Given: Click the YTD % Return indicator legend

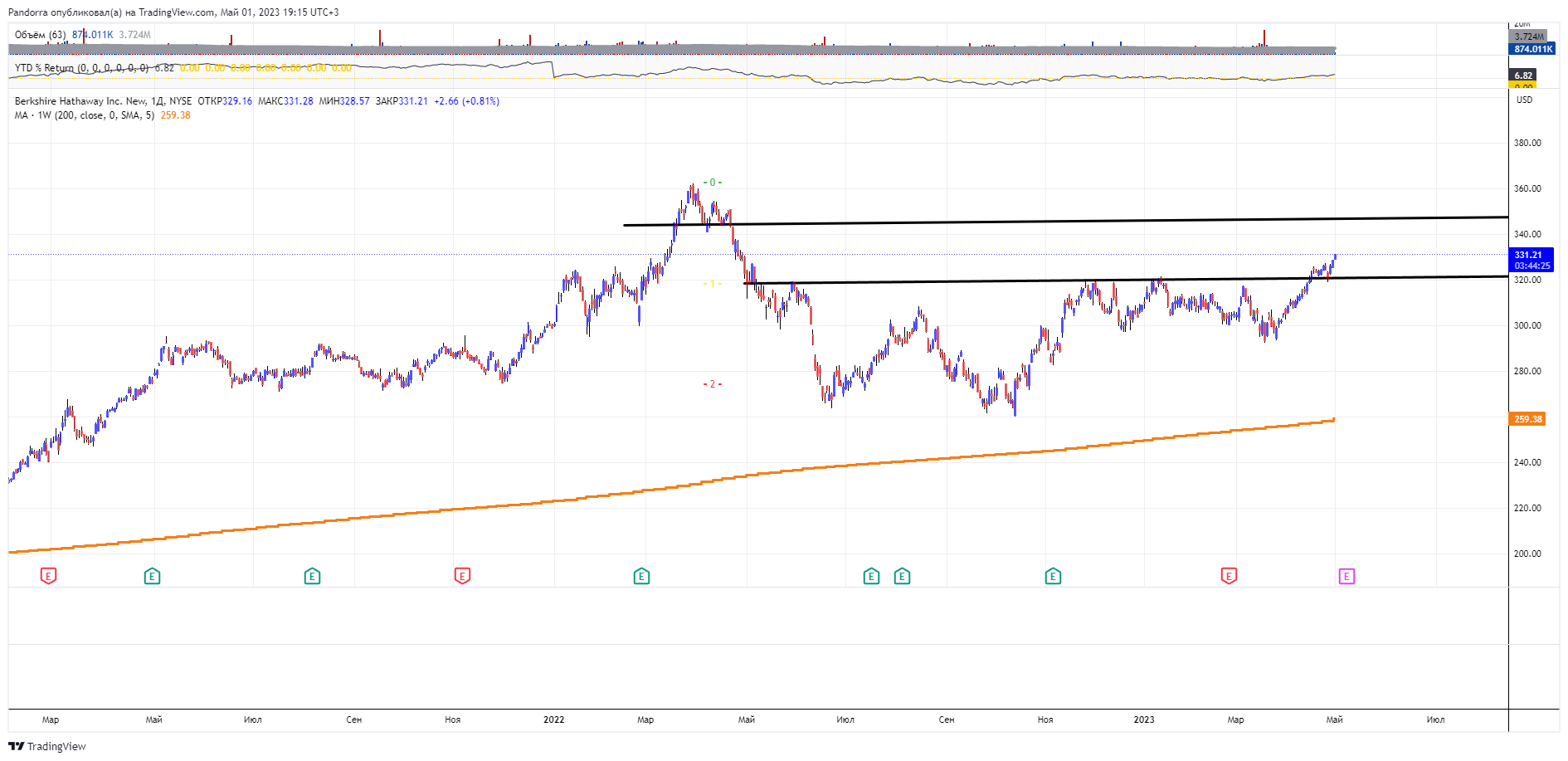Looking at the screenshot, I should (x=81, y=68).
